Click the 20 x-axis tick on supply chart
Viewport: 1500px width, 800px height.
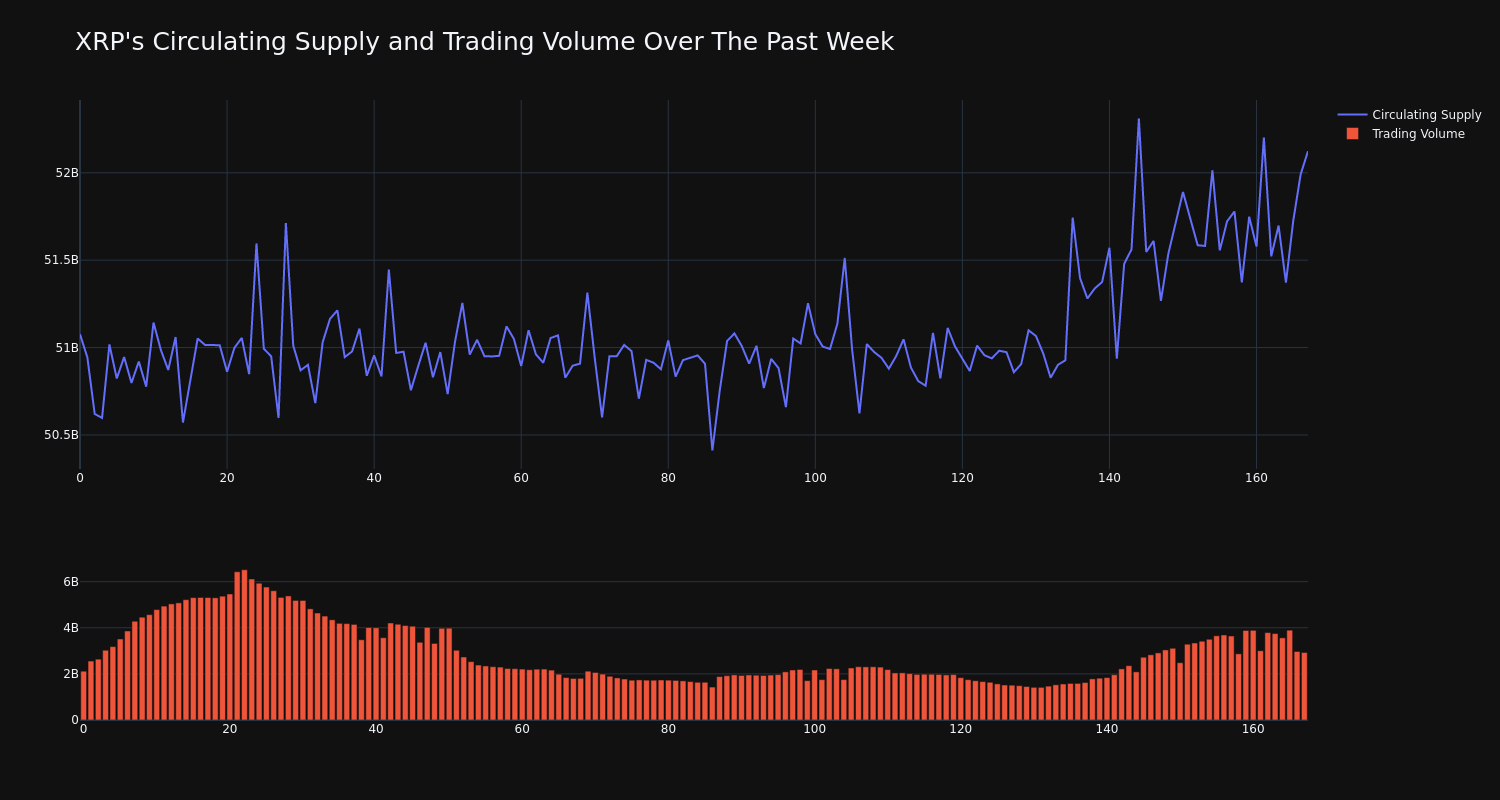point(227,478)
